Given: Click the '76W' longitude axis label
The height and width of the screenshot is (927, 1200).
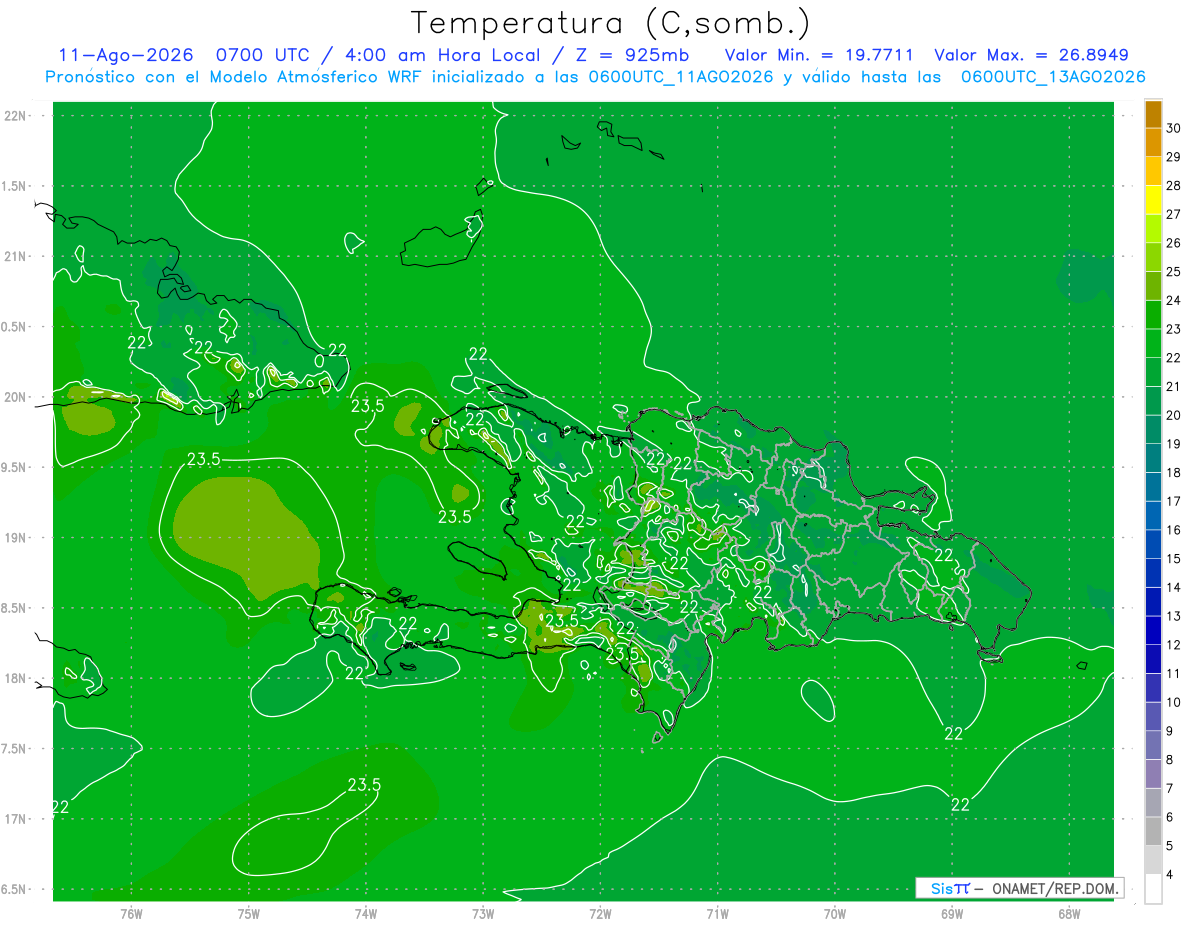Looking at the screenshot, I should coord(131,913).
